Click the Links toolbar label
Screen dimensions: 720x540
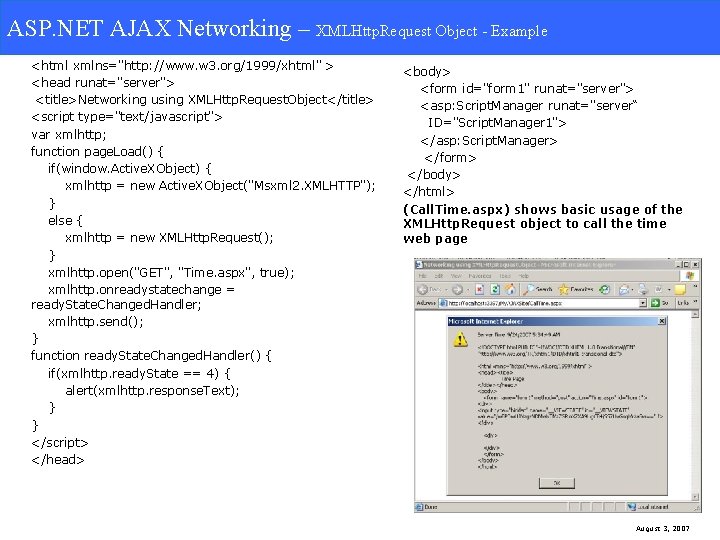coord(683,303)
